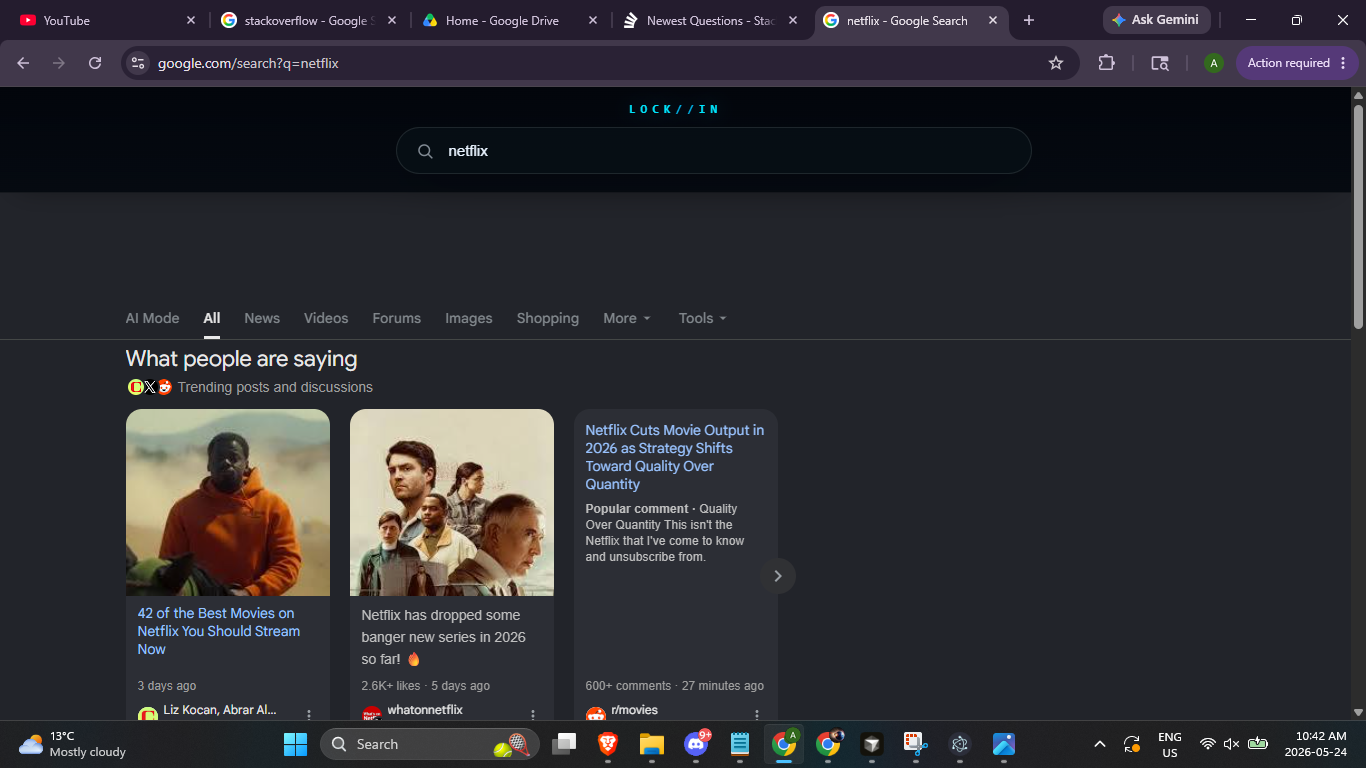This screenshot has height=768, width=1366.
Task: Open Discord from the taskbar
Action: 696,744
